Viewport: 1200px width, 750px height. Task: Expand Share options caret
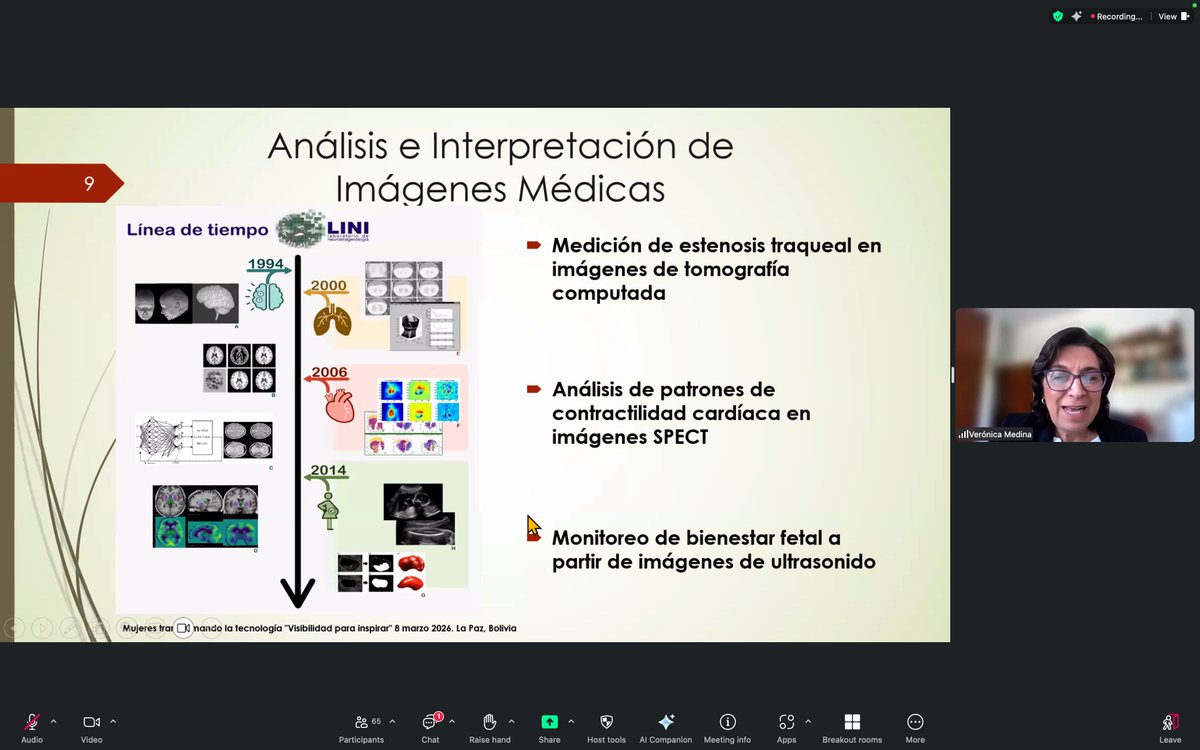coord(571,721)
